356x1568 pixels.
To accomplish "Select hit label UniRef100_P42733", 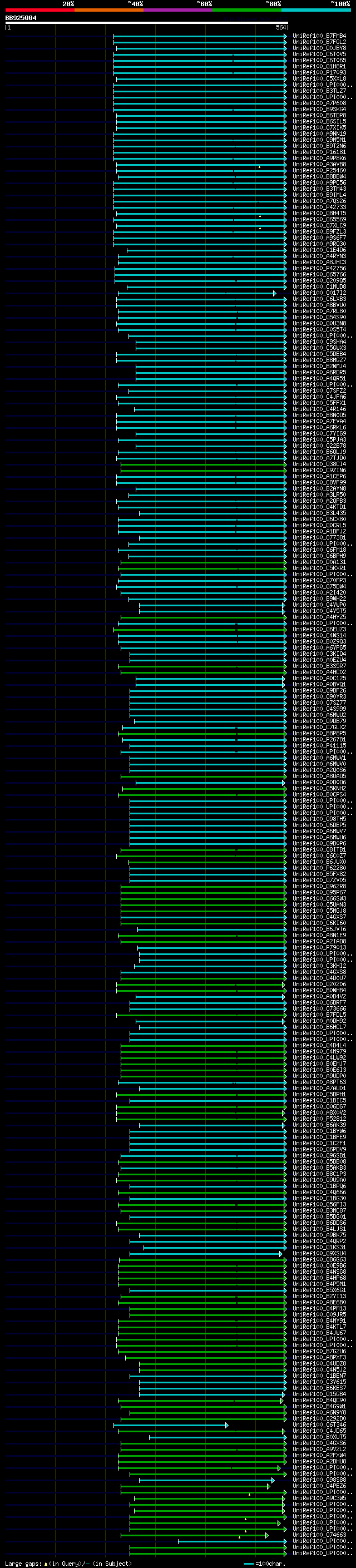I will (x=319, y=207).
